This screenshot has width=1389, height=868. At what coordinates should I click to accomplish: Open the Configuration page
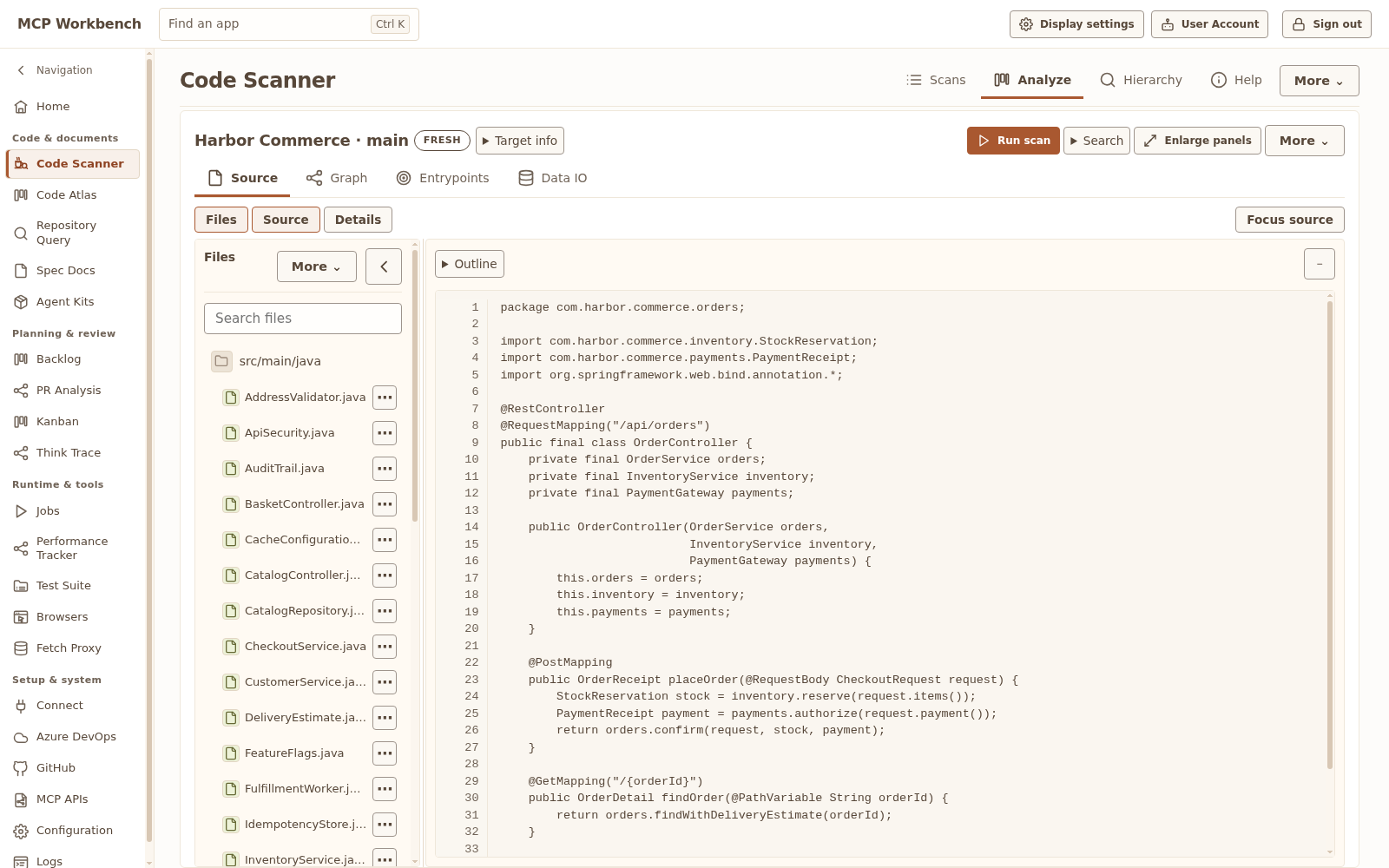(73, 831)
